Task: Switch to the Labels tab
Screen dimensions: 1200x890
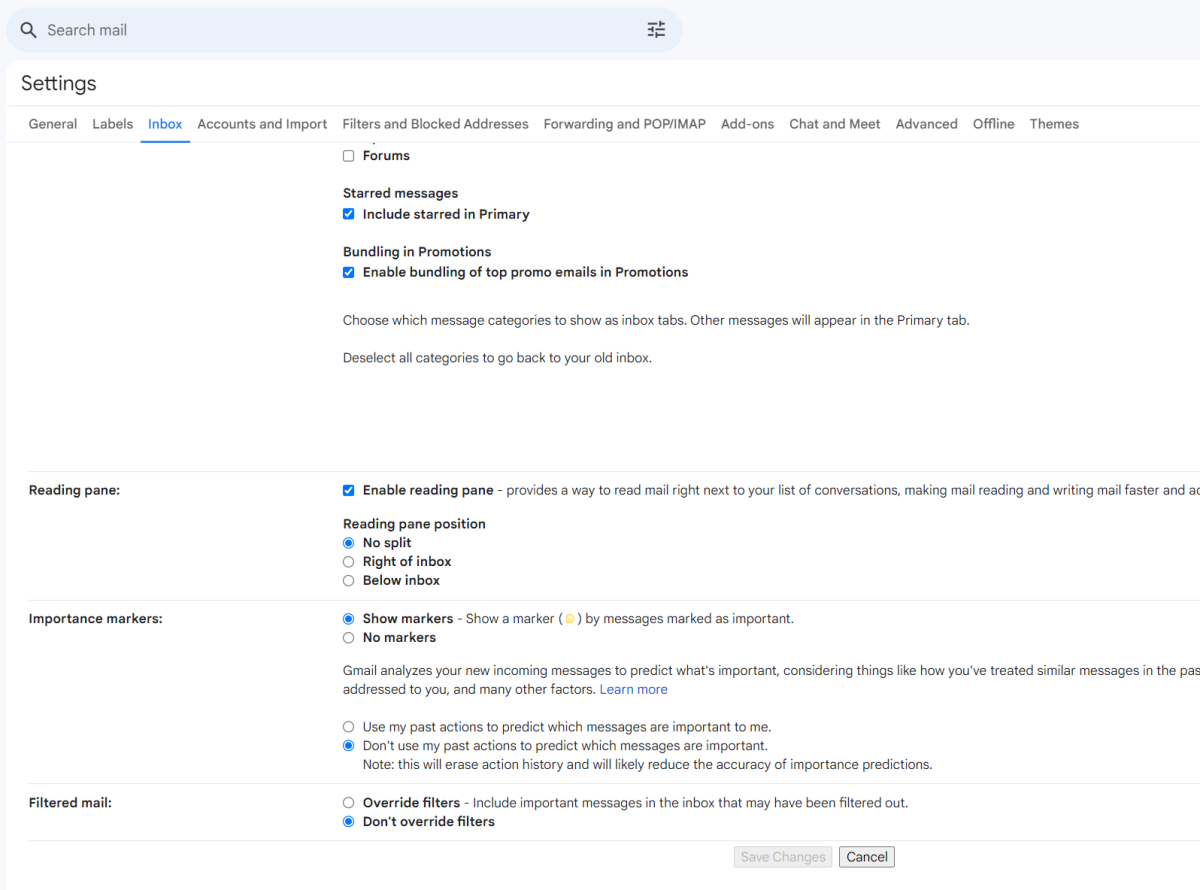Action: click(x=112, y=124)
